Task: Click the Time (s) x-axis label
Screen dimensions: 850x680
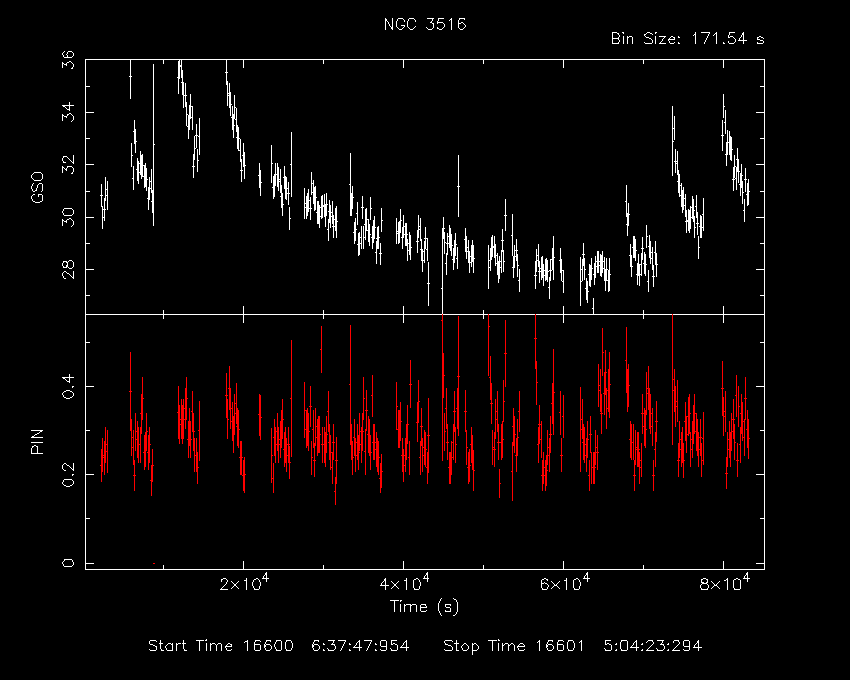Action: (424, 606)
